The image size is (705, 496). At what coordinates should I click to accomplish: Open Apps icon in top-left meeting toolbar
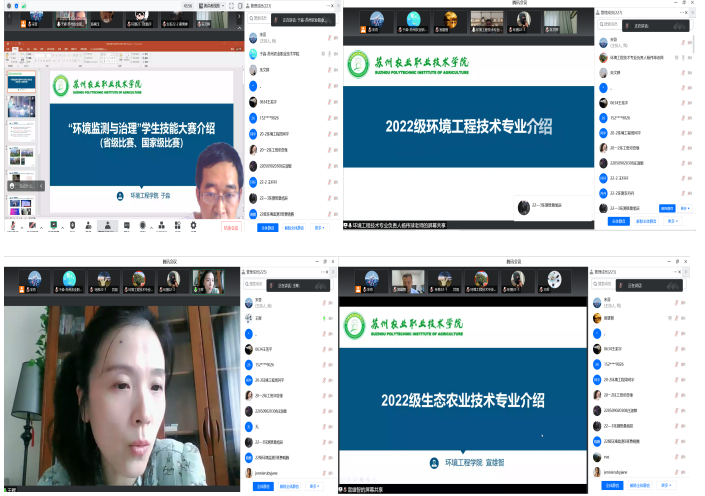pos(178,225)
